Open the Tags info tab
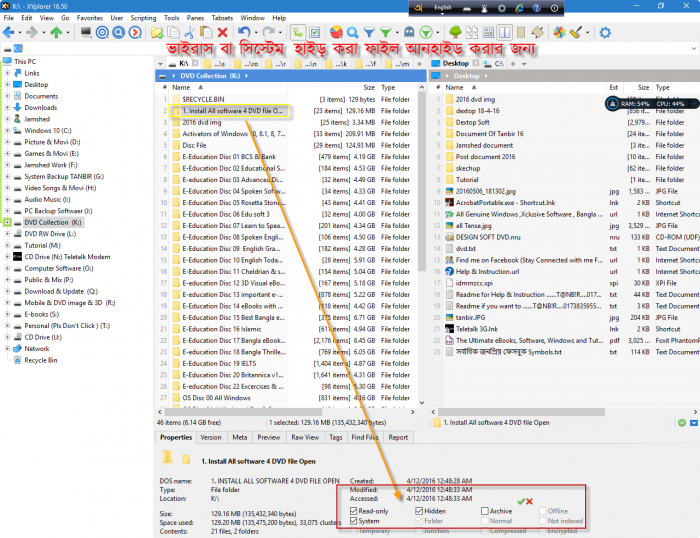The width and height of the screenshot is (700, 538). coord(336,437)
